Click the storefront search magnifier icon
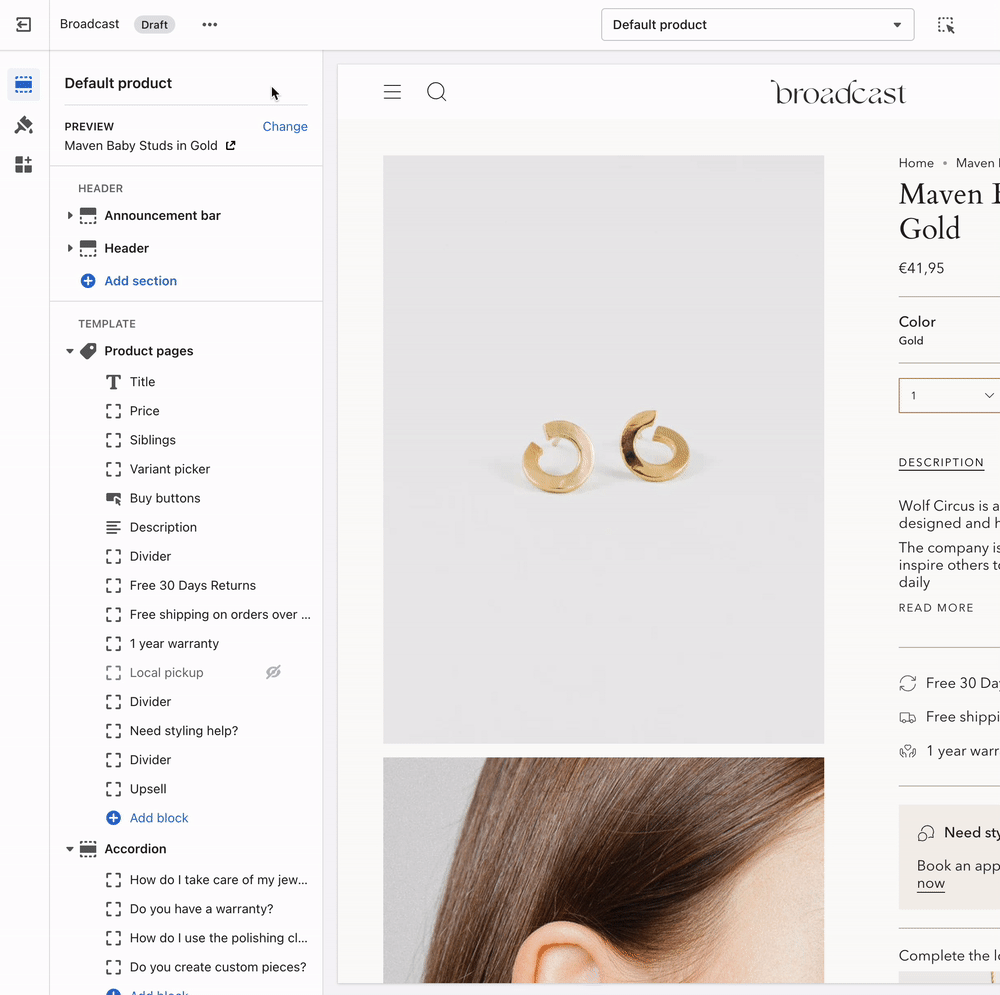 point(436,92)
